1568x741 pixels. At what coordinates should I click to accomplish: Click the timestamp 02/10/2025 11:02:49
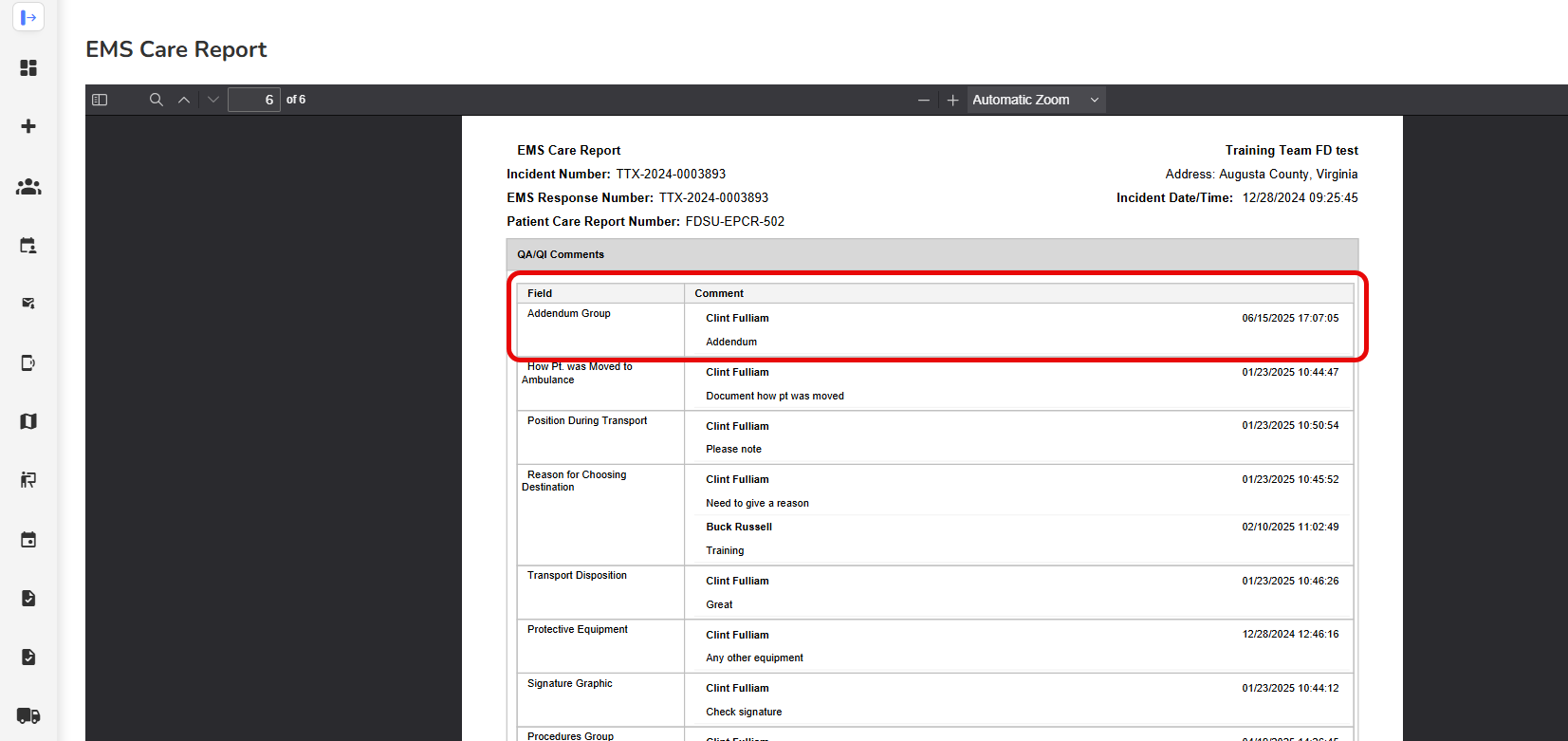(x=1290, y=528)
